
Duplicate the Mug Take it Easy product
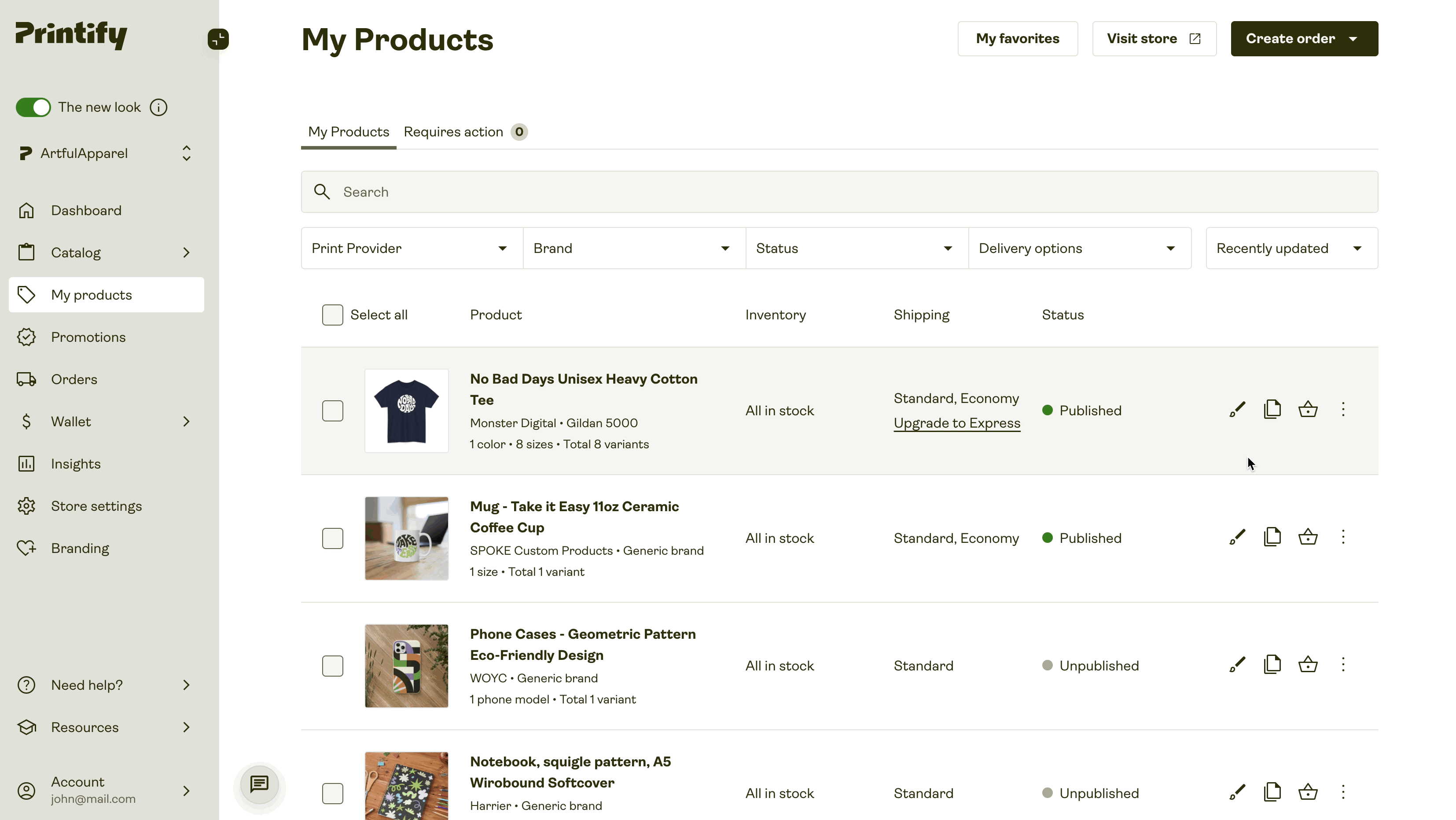(x=1272, y=537)
